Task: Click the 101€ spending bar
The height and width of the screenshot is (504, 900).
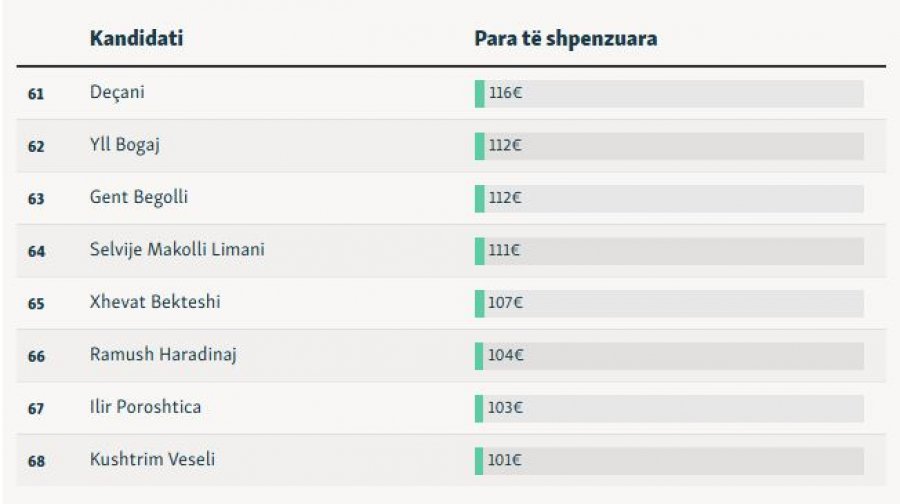Action: (x=669, y=461)
